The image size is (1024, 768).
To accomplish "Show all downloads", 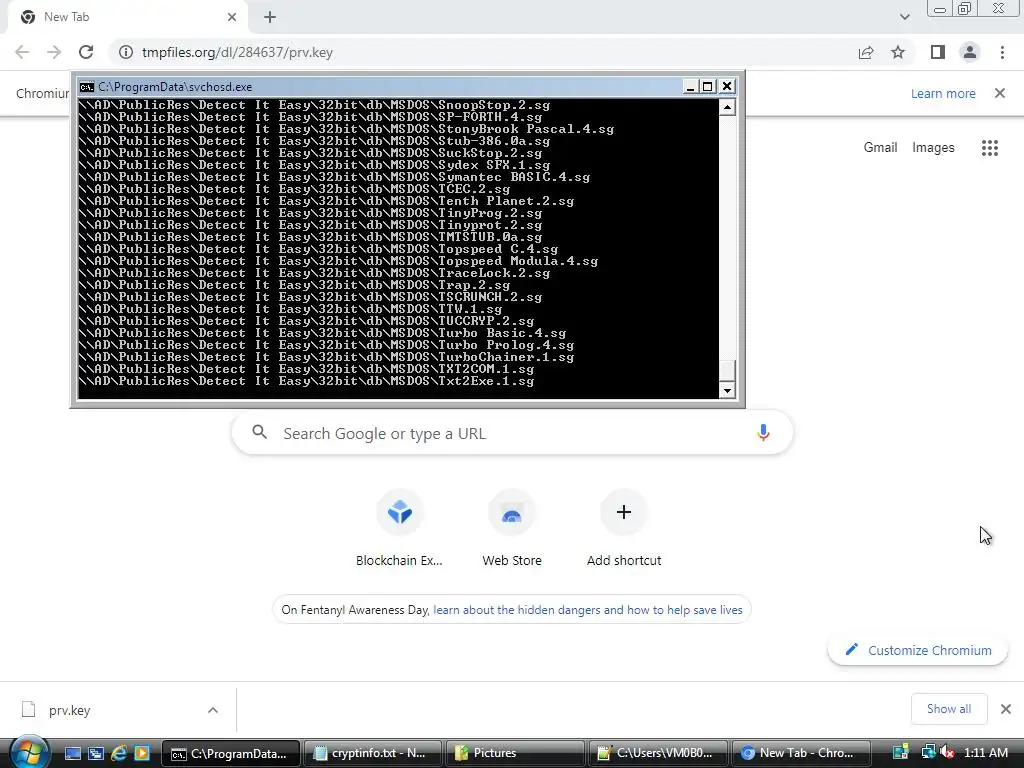I will pyautogui.click(x=949, y=709).
